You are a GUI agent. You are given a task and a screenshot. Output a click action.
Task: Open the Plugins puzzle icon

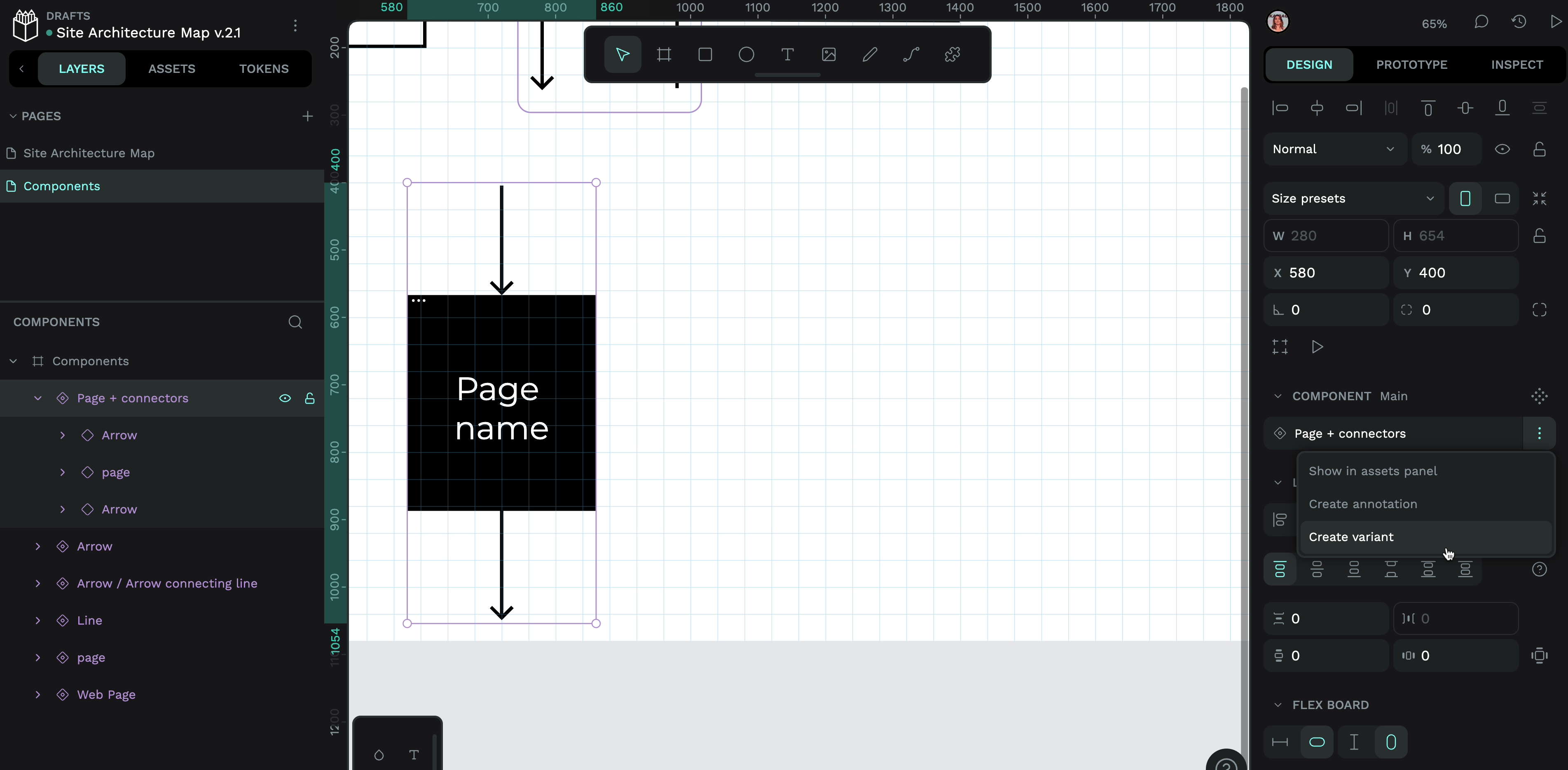pos(952,55)
